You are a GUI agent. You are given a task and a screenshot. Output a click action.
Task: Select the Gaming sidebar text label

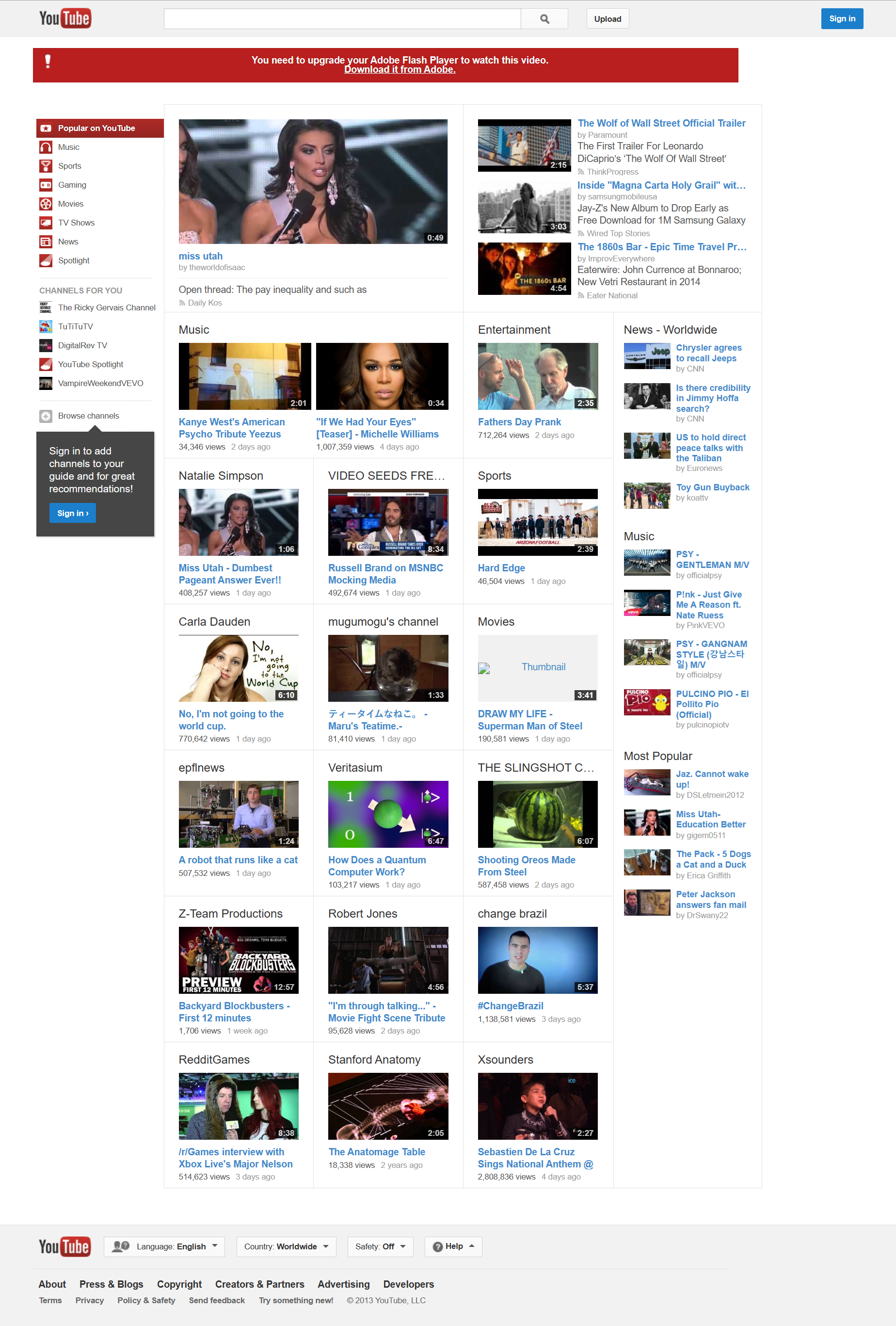click(72, 185)
